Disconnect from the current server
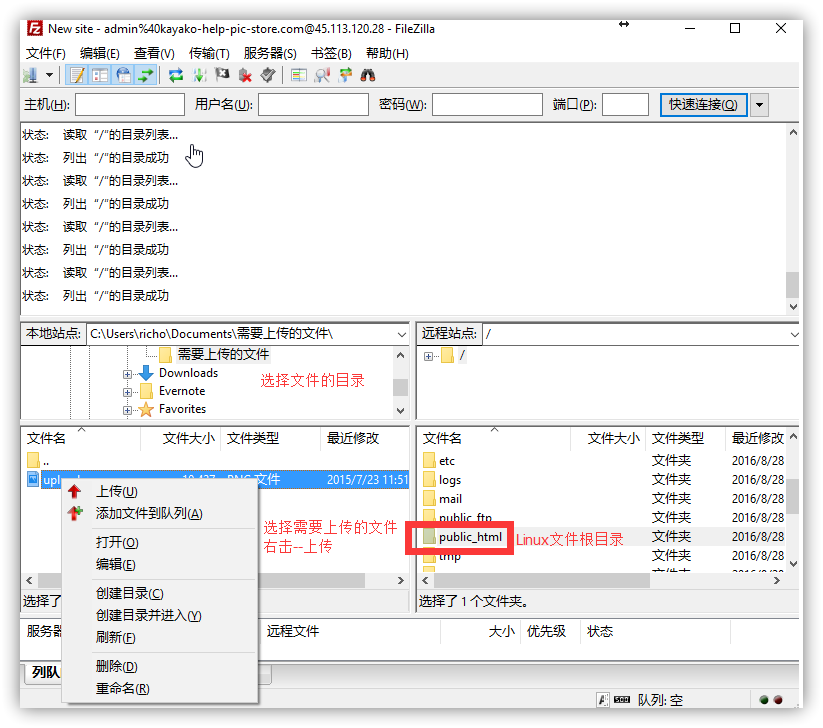 click(245, 76)
